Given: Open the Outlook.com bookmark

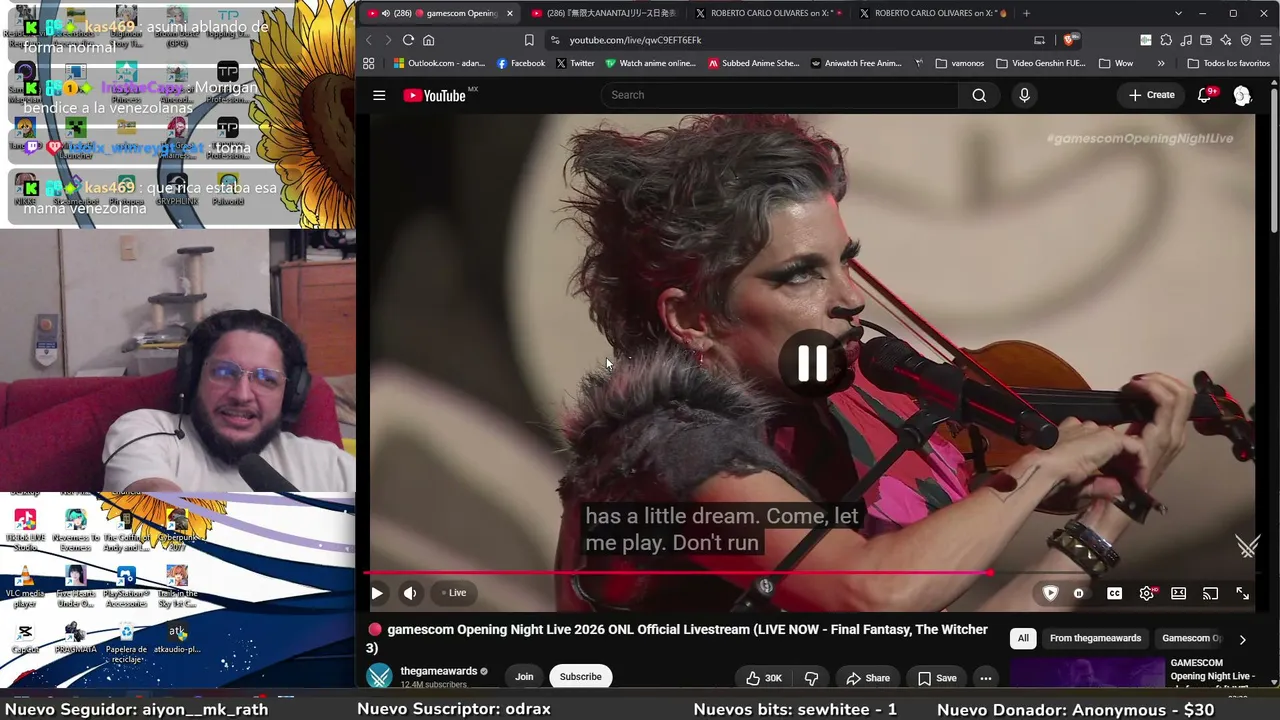Looking at the screenshot, I should point(440,63).
